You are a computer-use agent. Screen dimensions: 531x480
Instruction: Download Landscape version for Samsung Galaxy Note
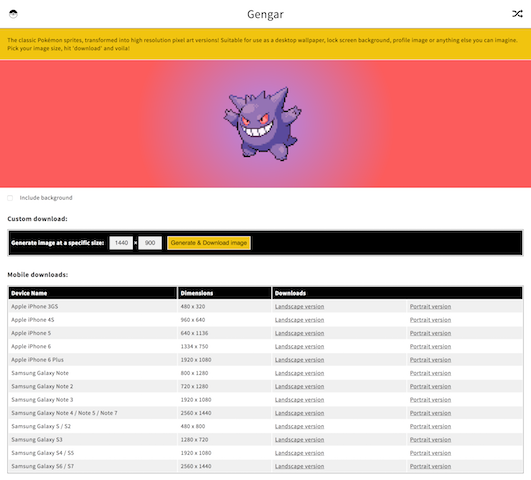click(299, 373)
